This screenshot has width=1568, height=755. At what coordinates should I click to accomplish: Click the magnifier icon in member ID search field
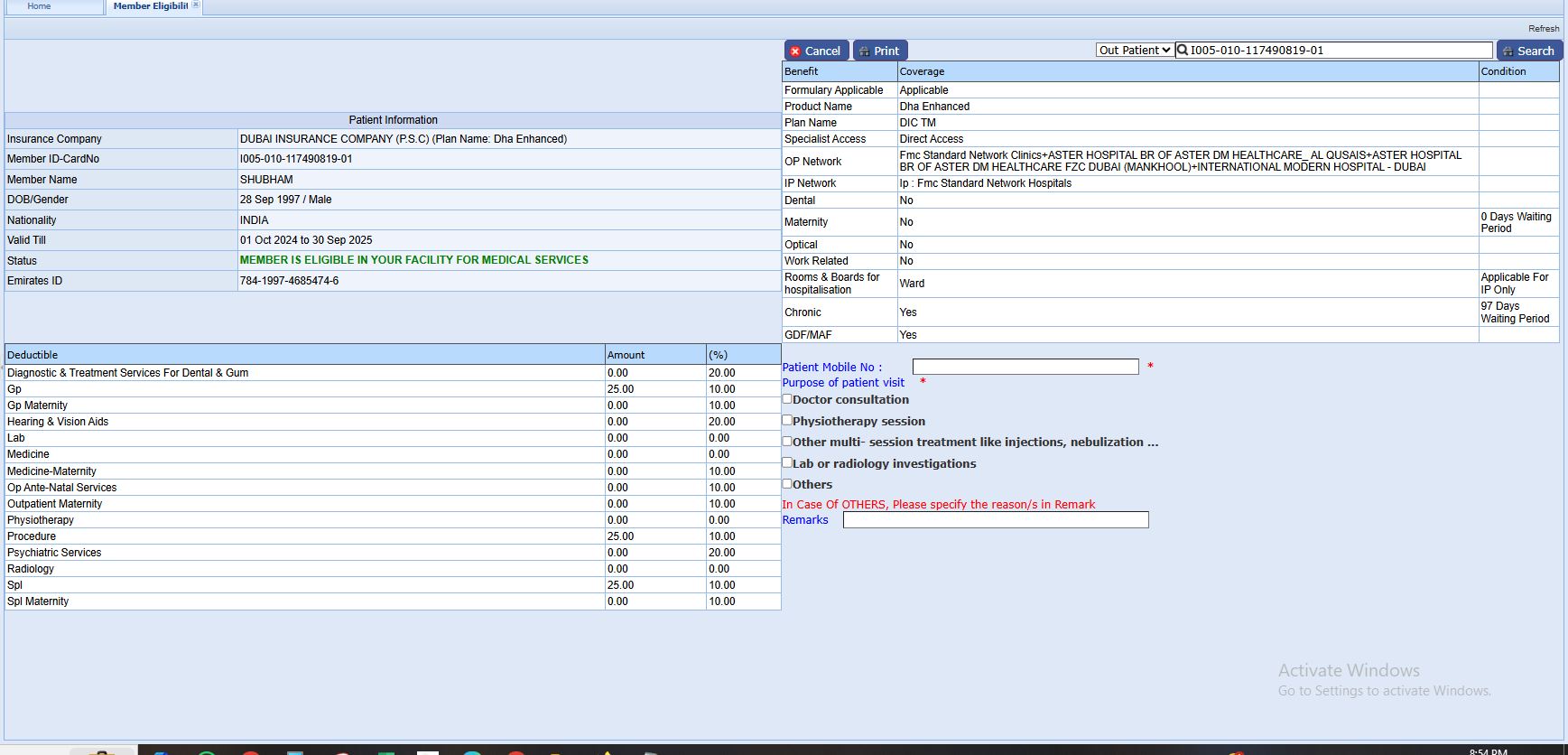pos(1183,51)
